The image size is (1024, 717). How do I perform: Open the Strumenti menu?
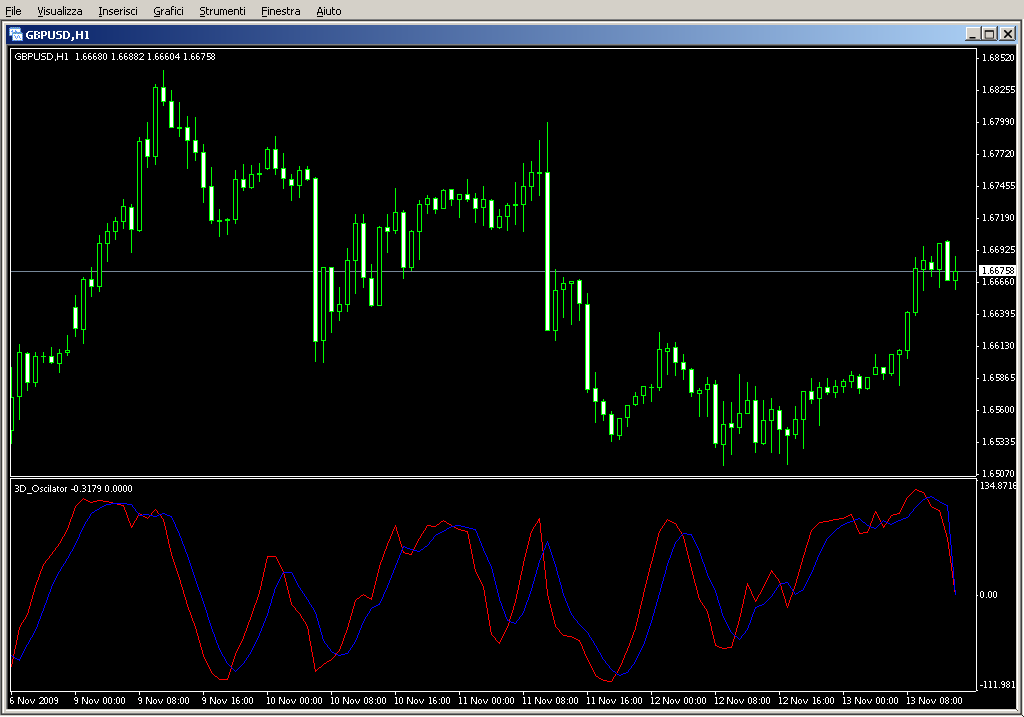point(222,11)
